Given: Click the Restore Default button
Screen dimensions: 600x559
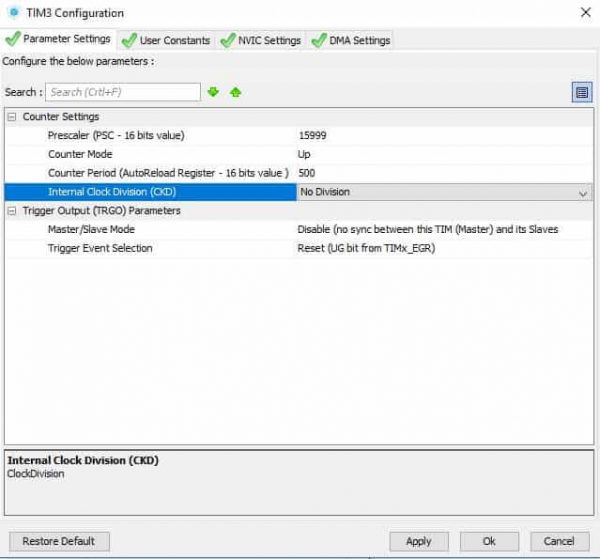Looking at the screenshot, I should (x=59, y=541).
